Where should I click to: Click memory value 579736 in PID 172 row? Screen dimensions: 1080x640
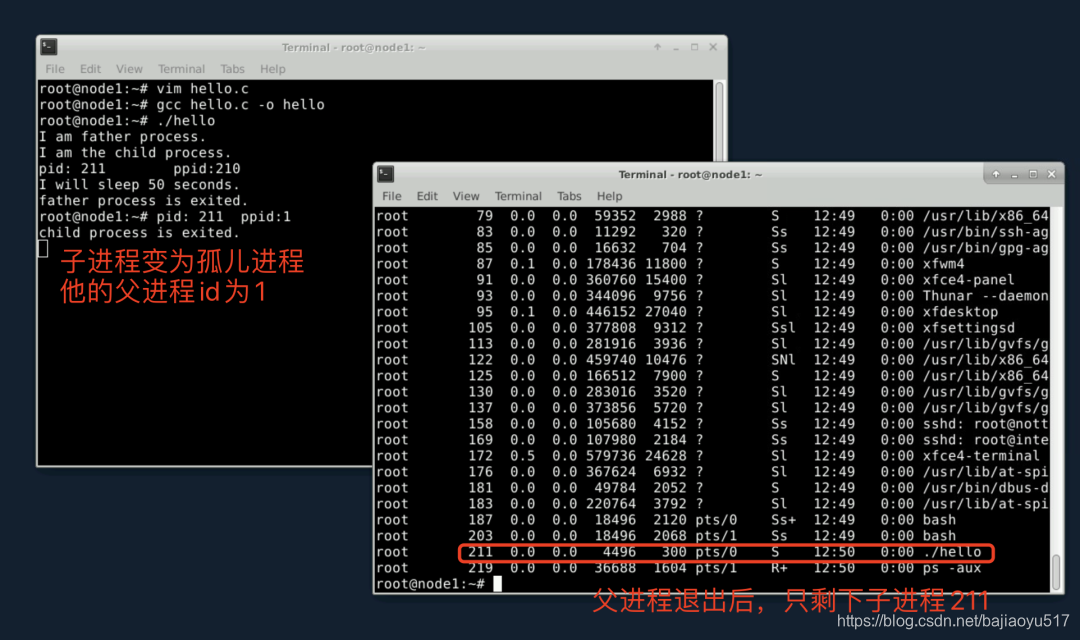[611, 456]
